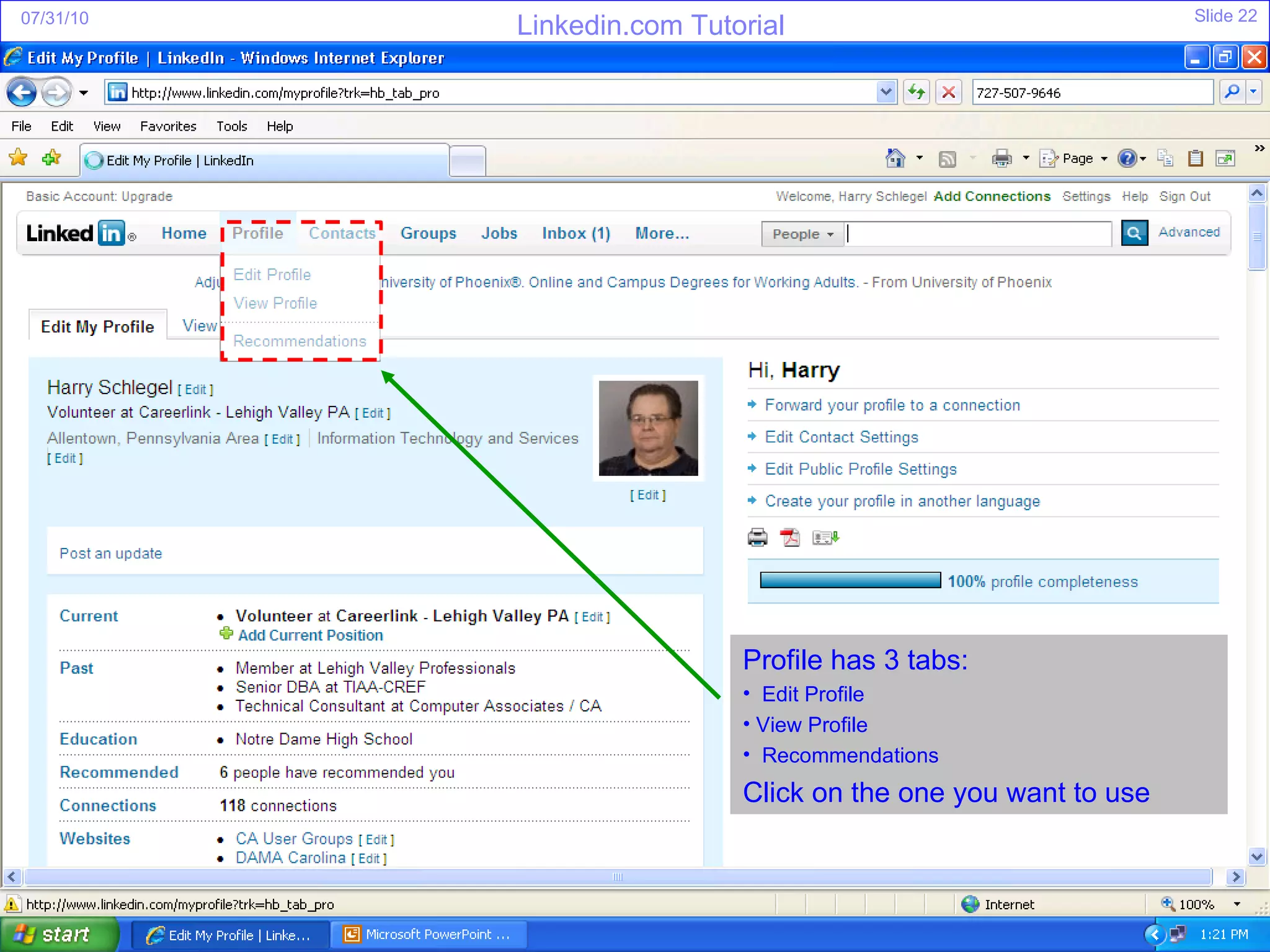Click the printer icon under profile links
Screen dimensions: 1270x952
point(757,537)
